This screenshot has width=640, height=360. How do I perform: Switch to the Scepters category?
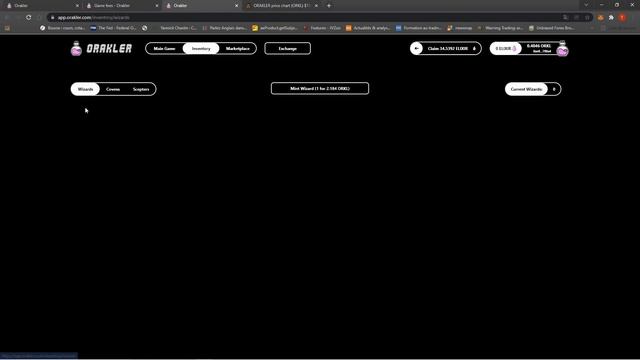[x=141, y=89]
